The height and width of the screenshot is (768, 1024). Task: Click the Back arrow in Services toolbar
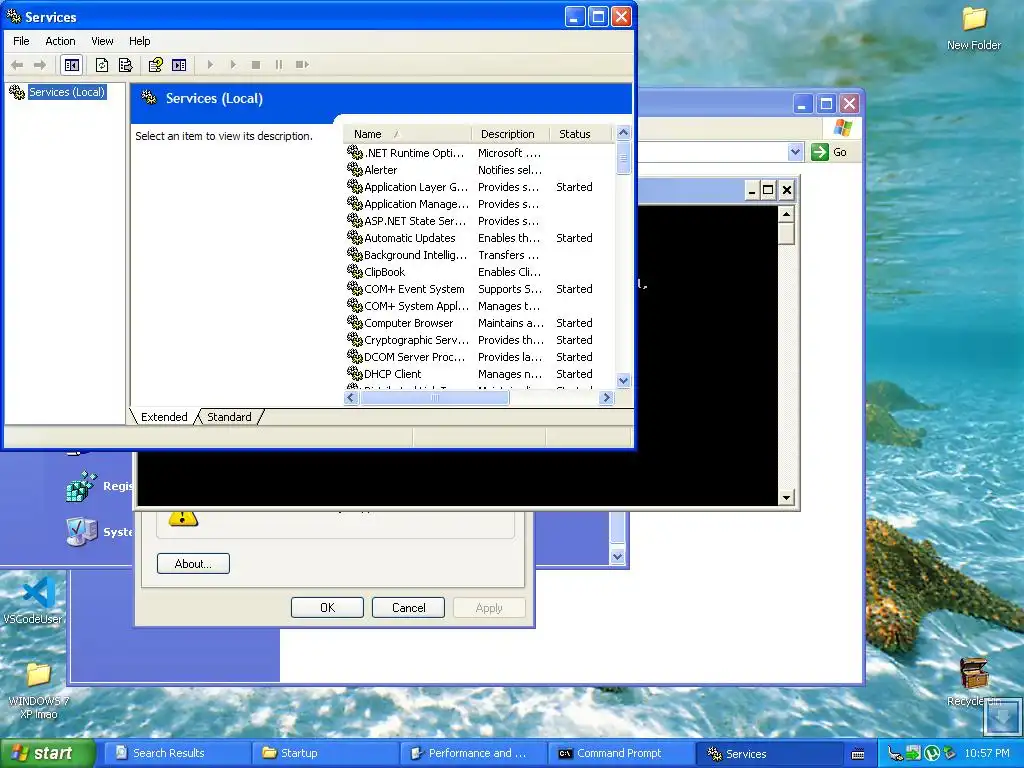click(18, 65)
